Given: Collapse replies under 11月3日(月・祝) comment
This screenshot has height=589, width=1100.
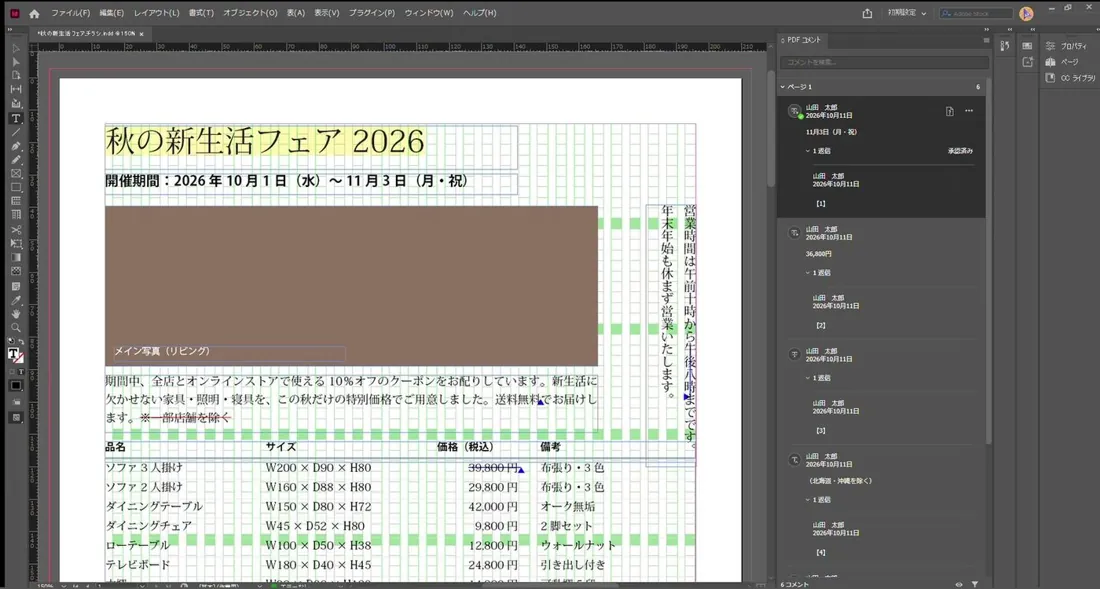Looking at the screenshot, I should point(807,151).
